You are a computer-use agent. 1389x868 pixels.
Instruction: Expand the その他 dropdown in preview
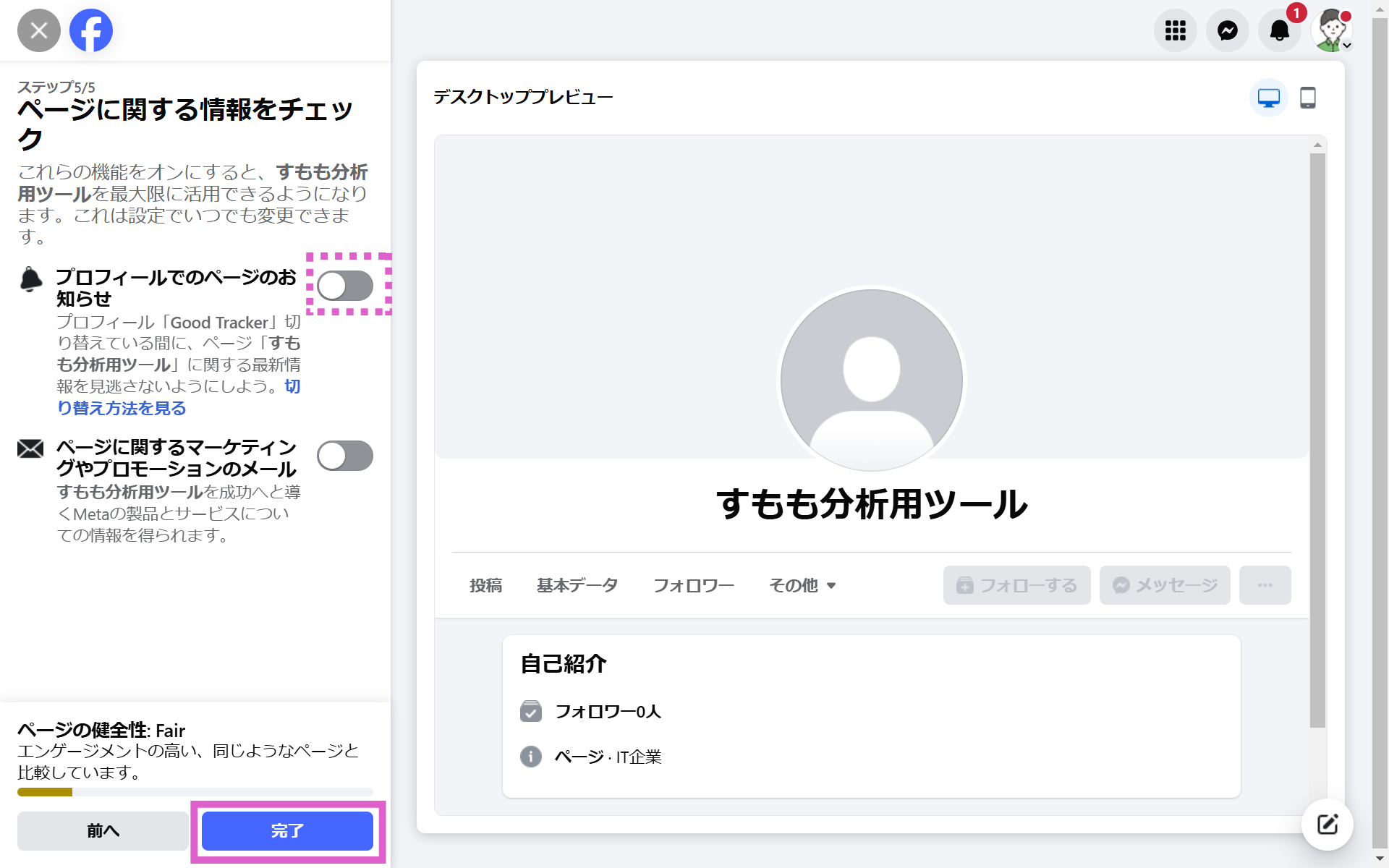click(802, 585)
